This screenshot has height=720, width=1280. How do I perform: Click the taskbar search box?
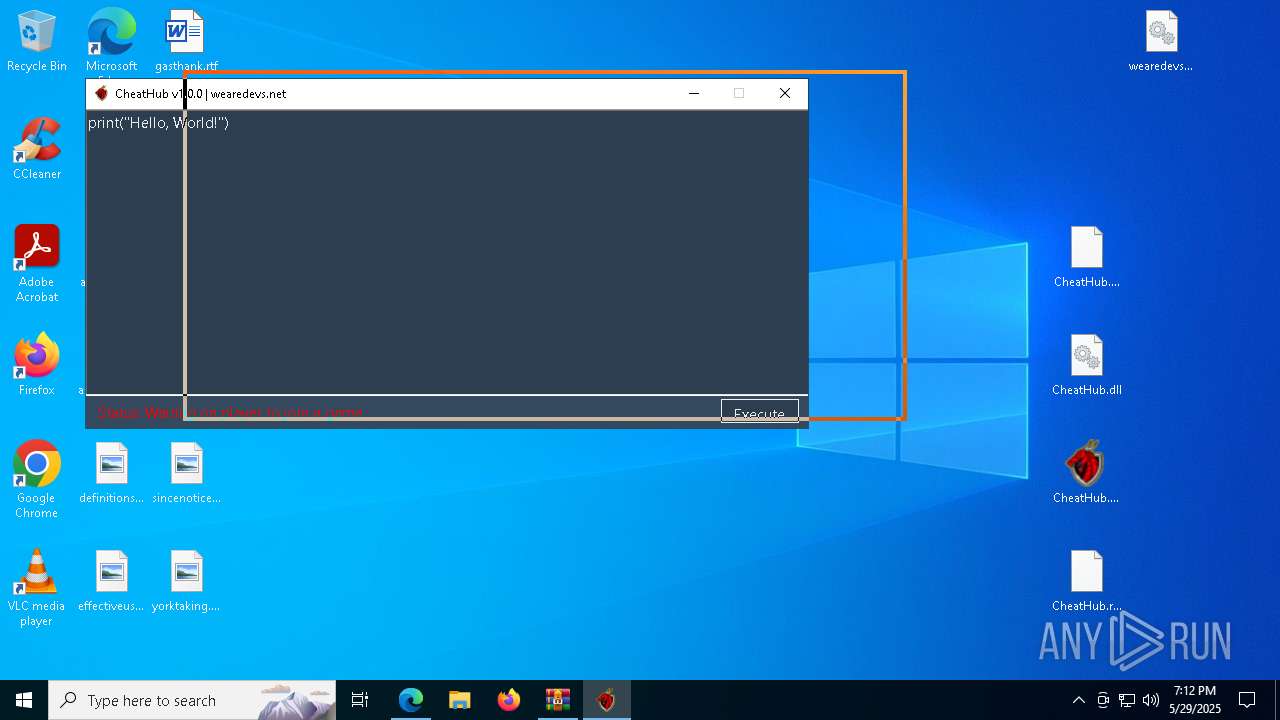click(x=192, y=700)
